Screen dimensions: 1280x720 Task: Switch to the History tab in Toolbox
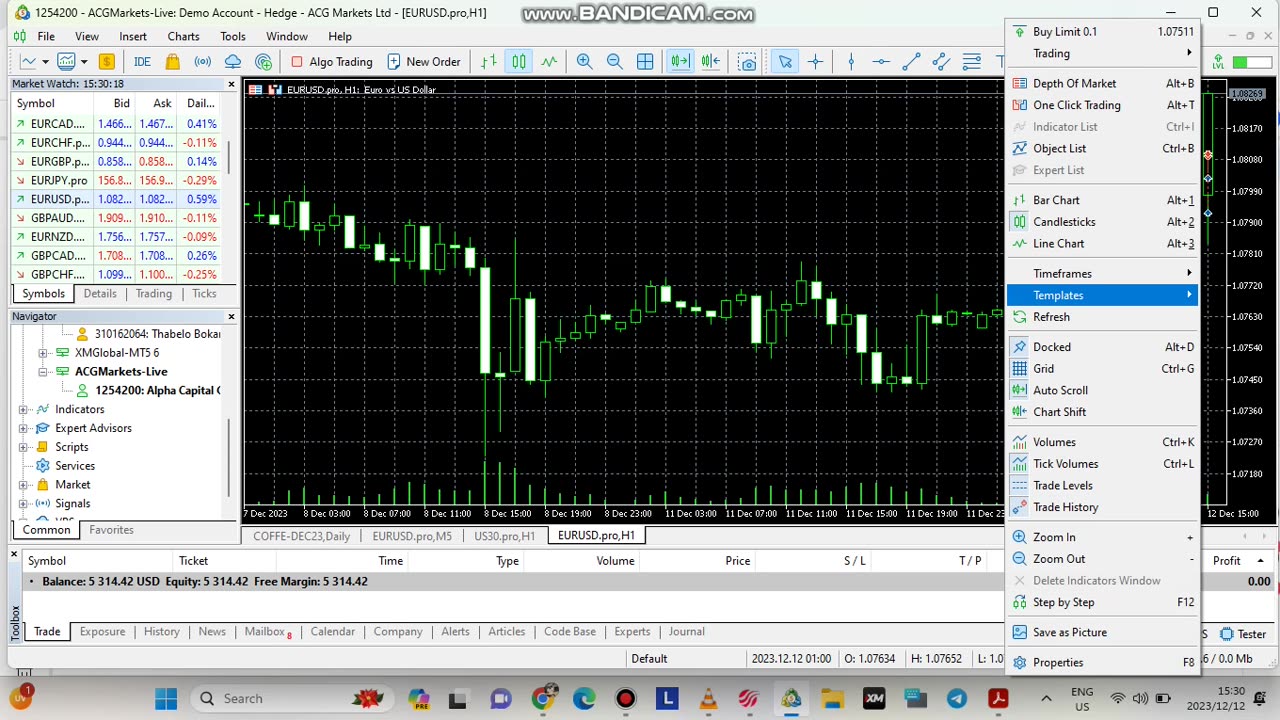[x=161, y=632]
